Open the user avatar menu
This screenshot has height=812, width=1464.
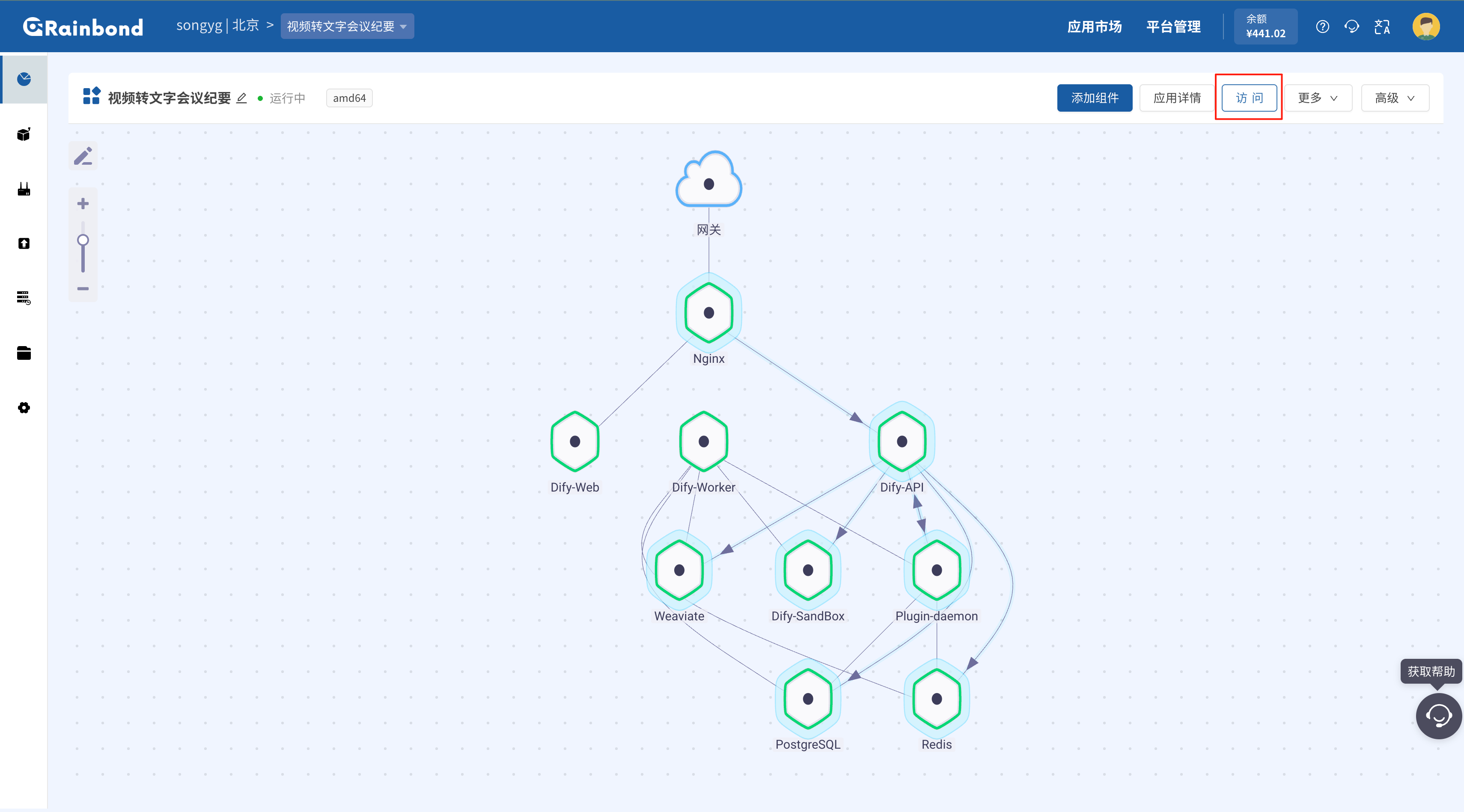1426,27
